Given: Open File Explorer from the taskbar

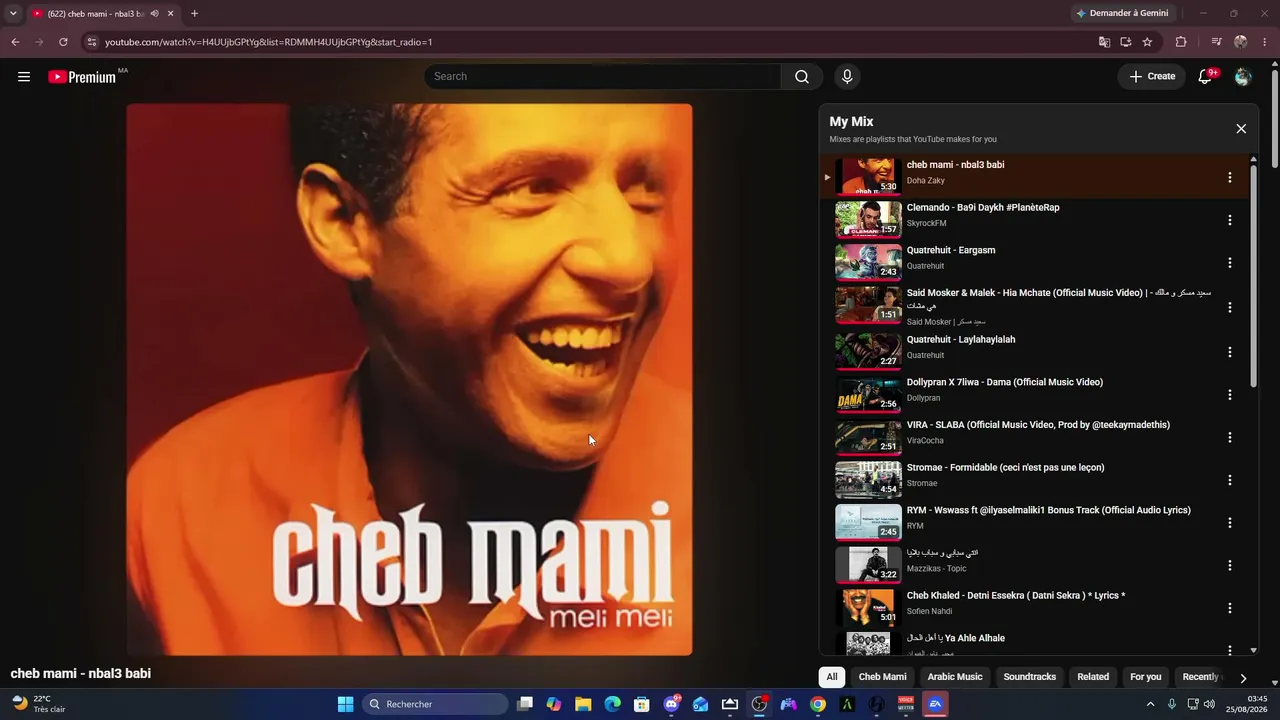Looking at the screenshot, I should pyautogui.click(x=583, y=704).
